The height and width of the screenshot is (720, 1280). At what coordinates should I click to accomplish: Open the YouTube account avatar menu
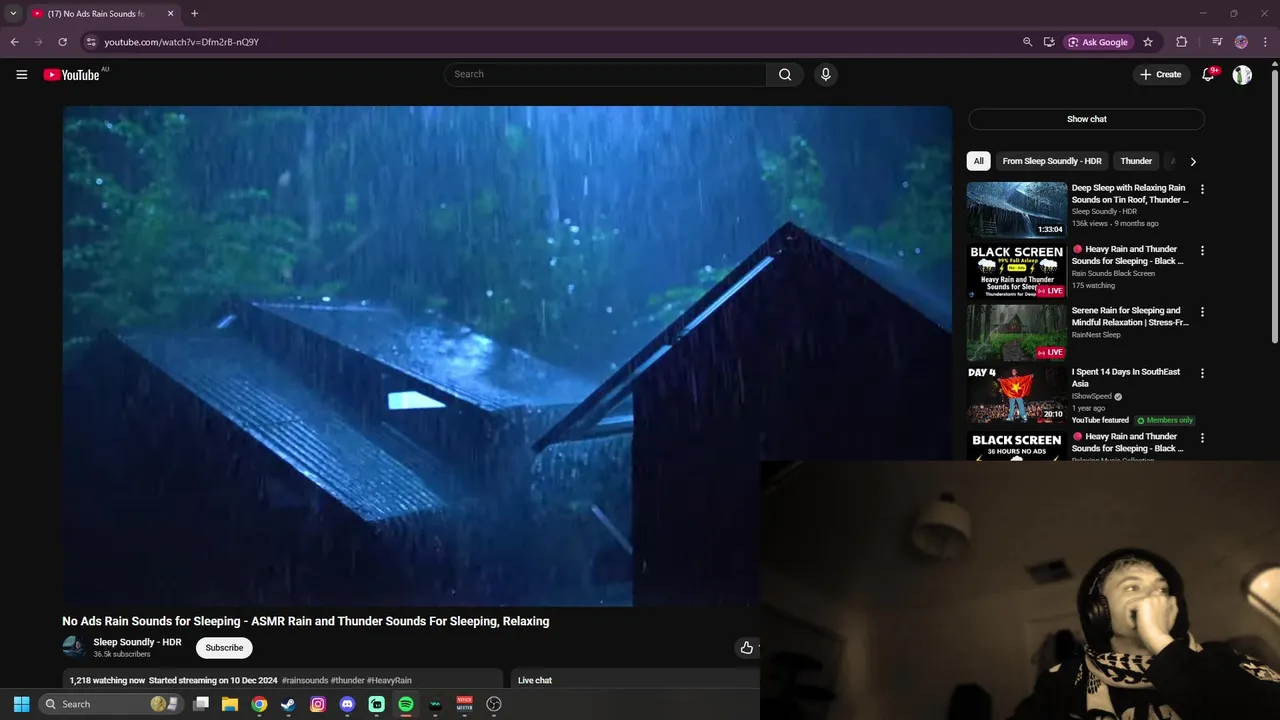(1242, 74)
